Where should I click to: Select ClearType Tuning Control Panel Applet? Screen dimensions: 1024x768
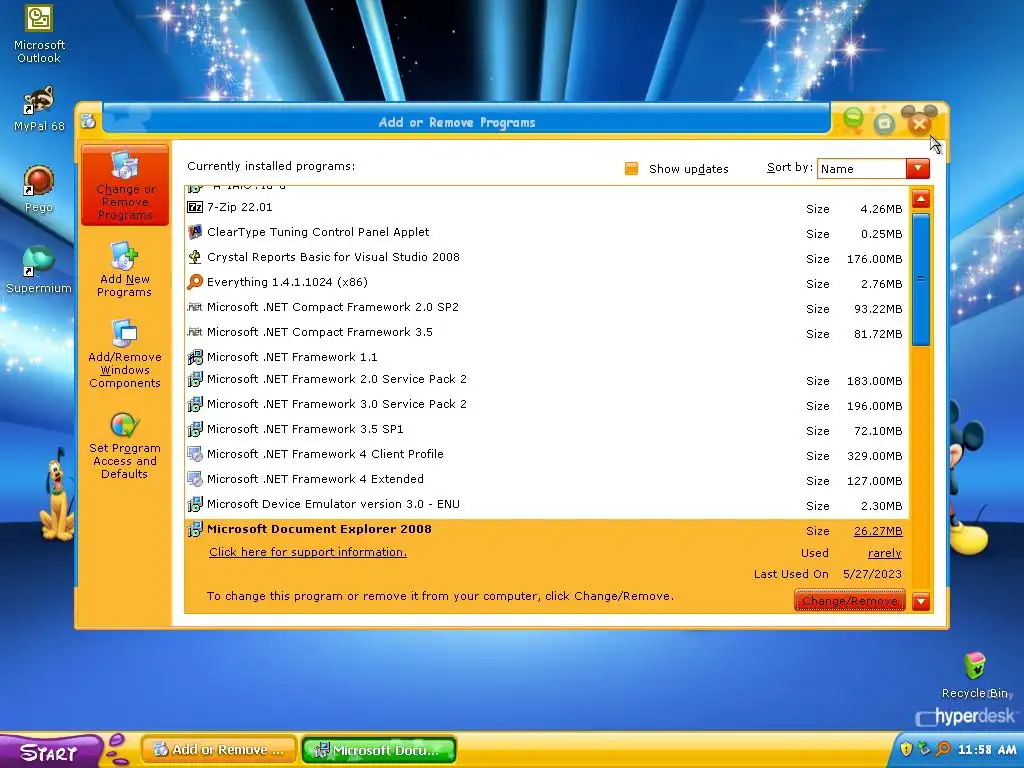pyautogui.click(x=547, y=232)
